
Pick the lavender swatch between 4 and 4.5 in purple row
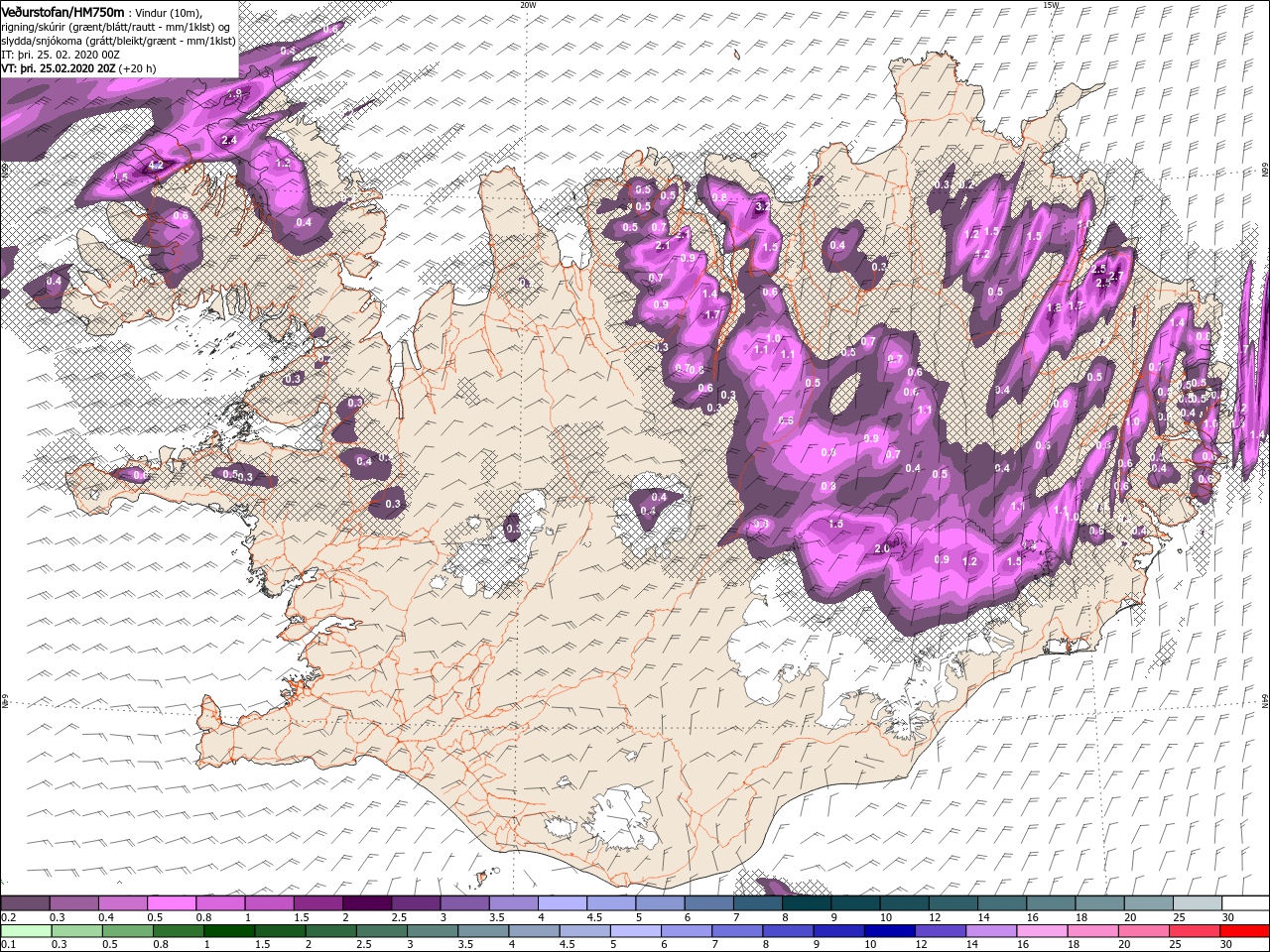pos(563,903)
